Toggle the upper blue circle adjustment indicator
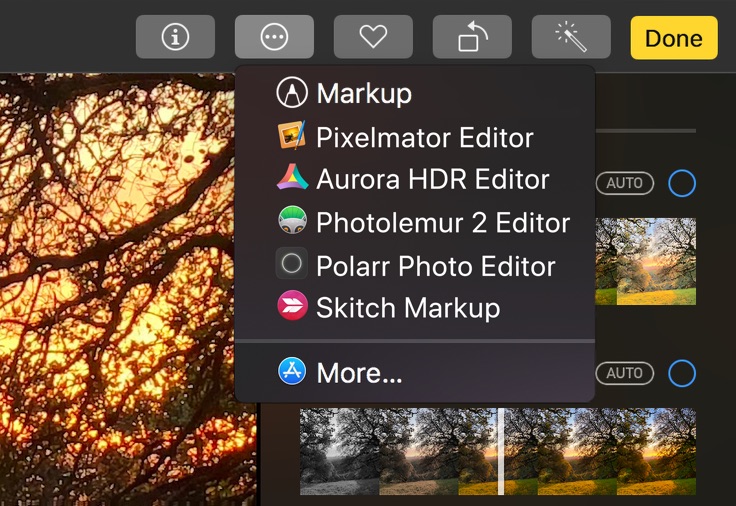736x506 pixels. point(682,183)
